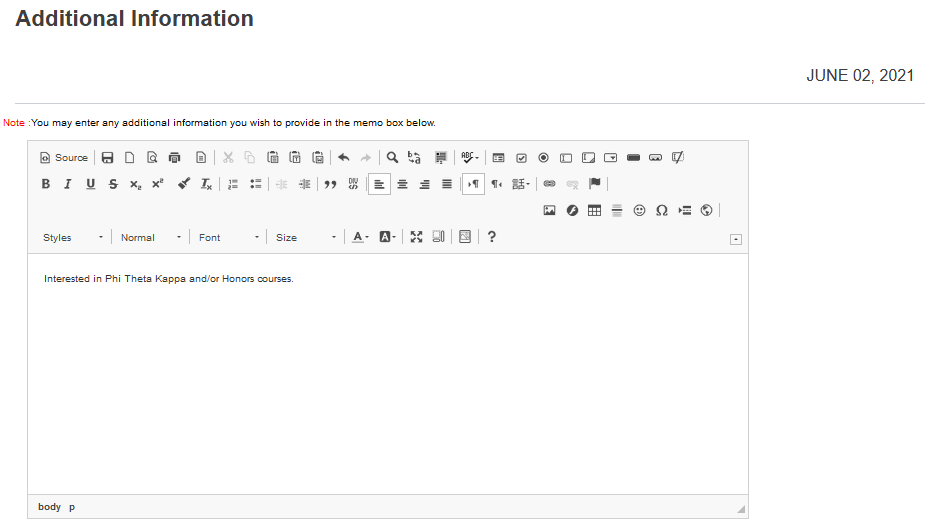Insert a bulleted list
Viewport: 932px width, 527px height.
(x=256, y=184)
